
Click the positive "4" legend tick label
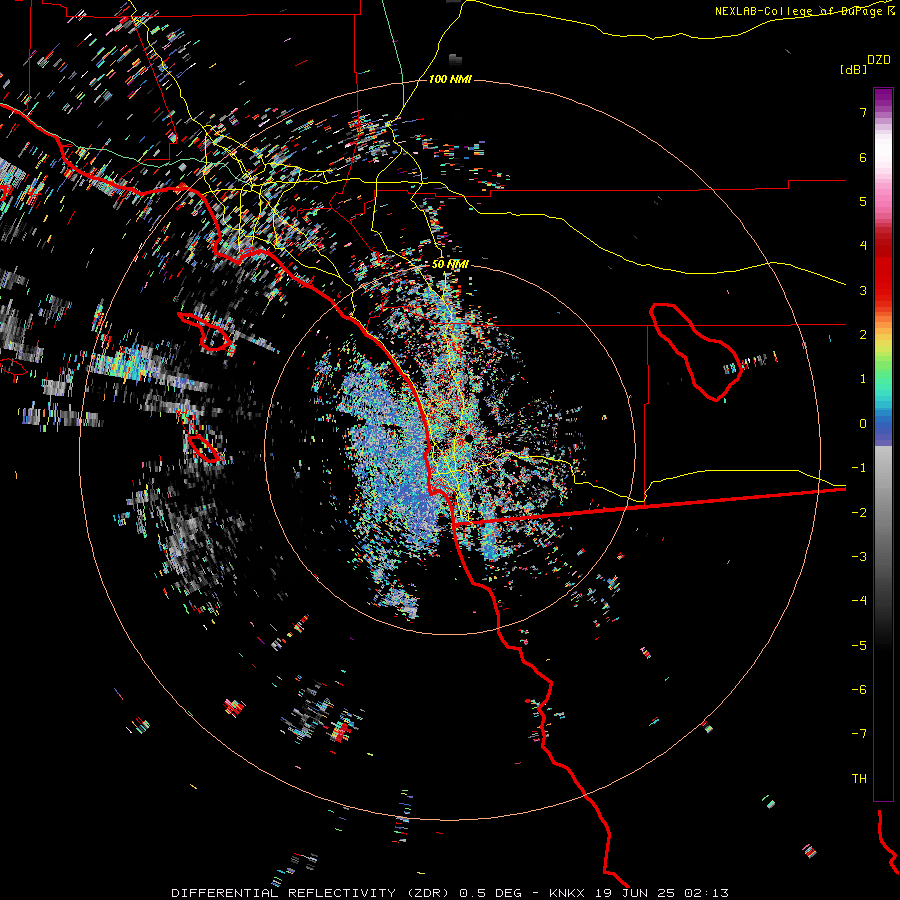pos(863,246)
